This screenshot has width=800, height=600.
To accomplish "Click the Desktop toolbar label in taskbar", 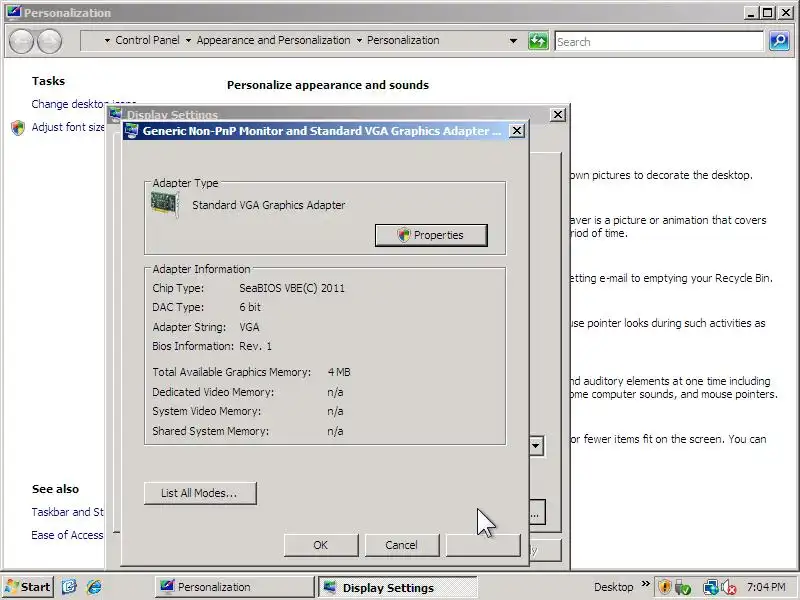I will coord(613,587).
